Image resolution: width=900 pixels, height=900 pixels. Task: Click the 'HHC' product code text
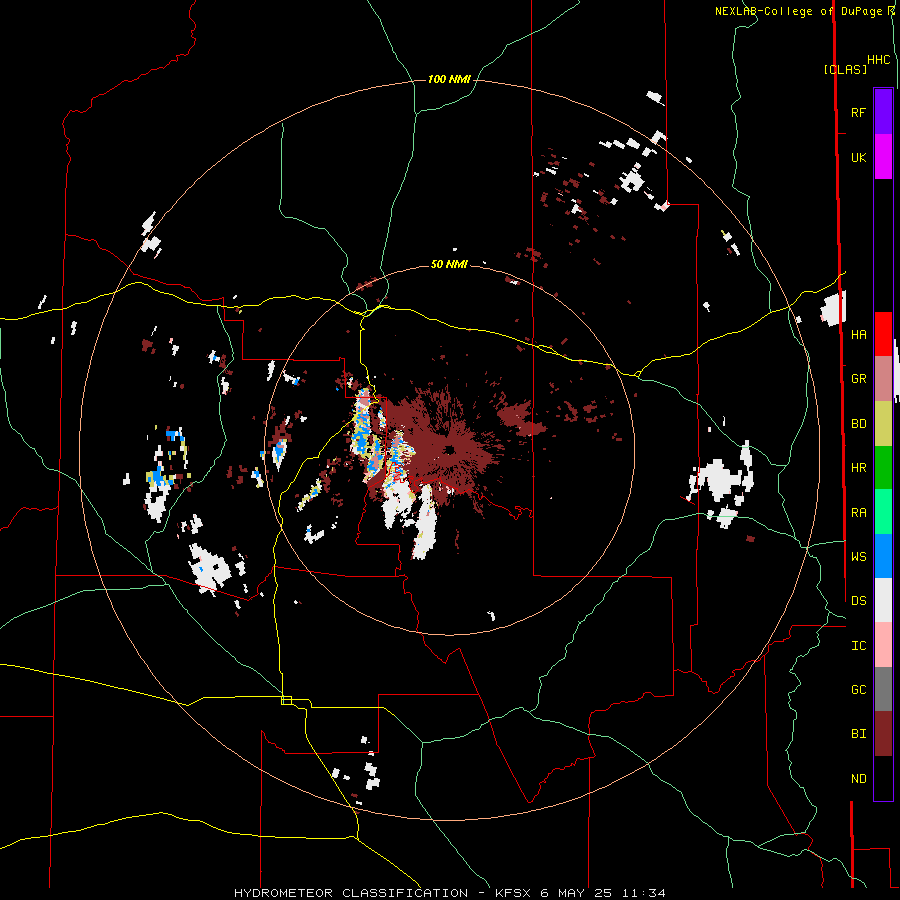pos(878,60)
